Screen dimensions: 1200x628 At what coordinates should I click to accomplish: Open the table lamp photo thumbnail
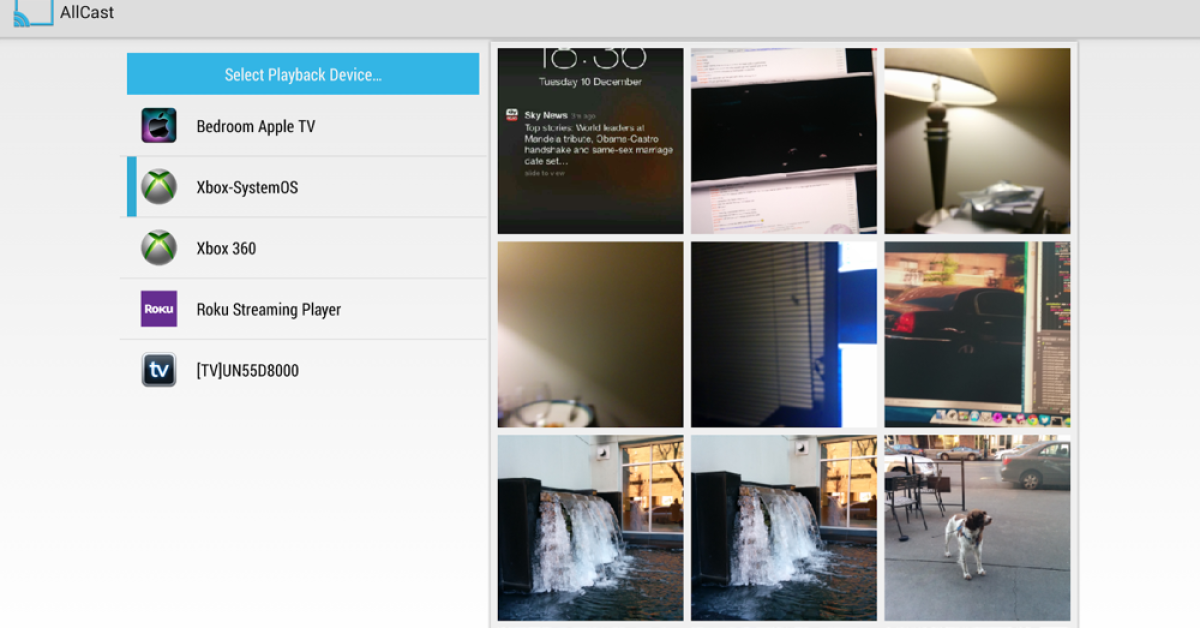[x=977, y=141]
